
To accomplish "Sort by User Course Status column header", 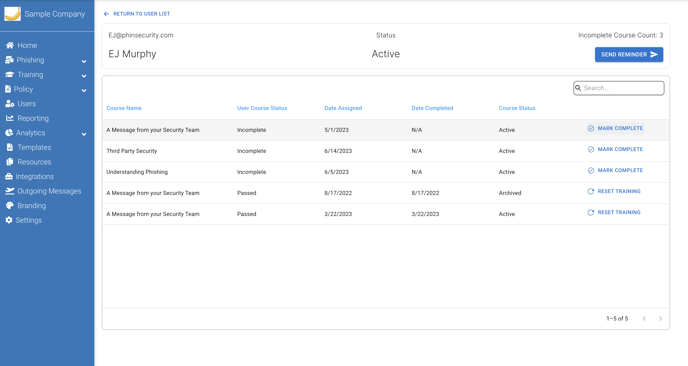I will point(262,108).
